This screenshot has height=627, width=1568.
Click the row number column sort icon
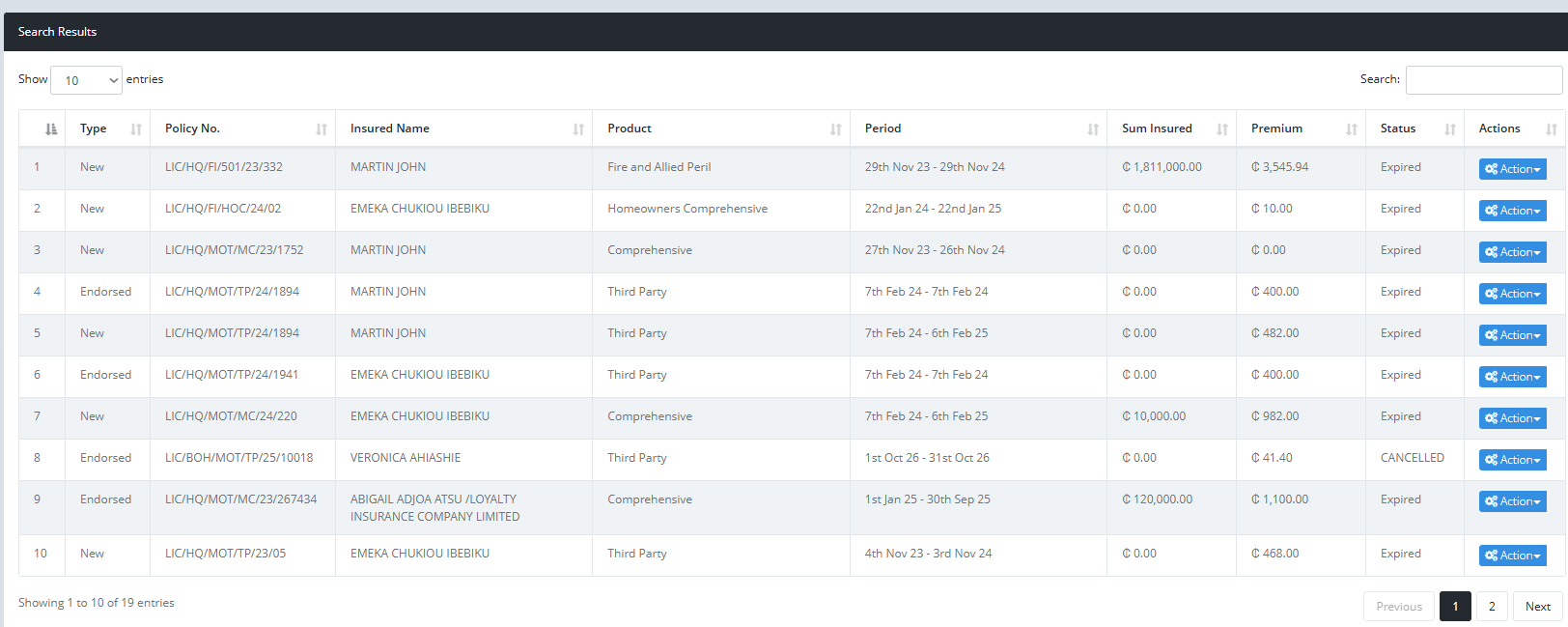coord(51,129)
